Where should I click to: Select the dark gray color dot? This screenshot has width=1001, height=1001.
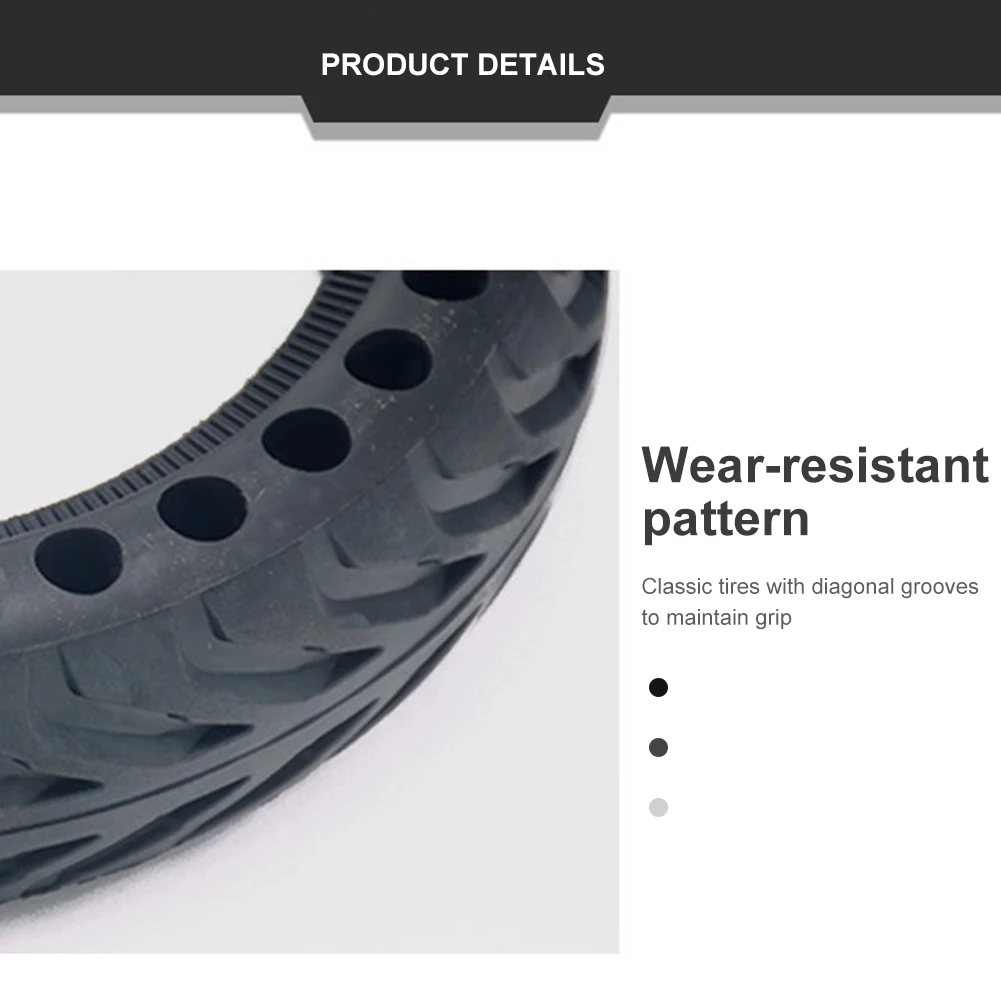coord(658,748)
